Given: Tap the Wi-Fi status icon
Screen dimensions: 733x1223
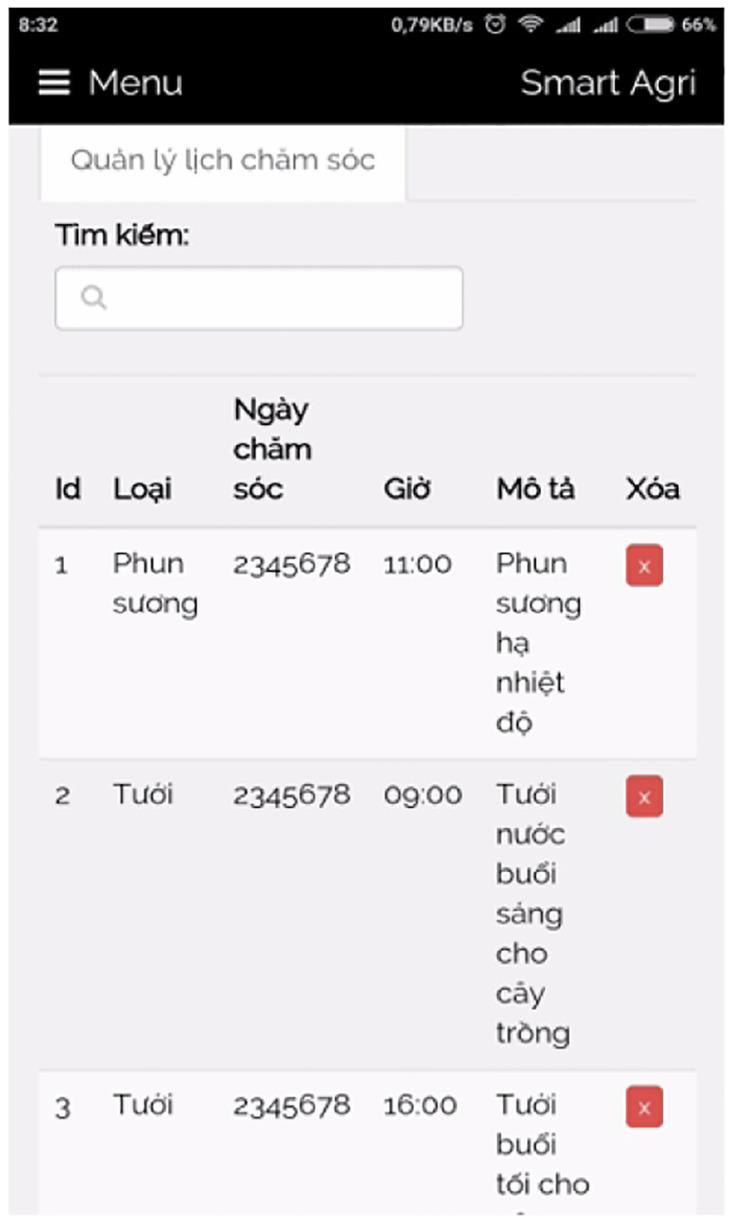Looking at the screenshot, I should tap(529, 25).
